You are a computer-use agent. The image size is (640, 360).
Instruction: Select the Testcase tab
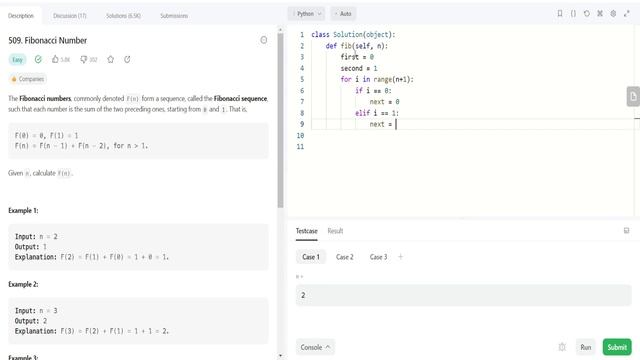point(307,231)
